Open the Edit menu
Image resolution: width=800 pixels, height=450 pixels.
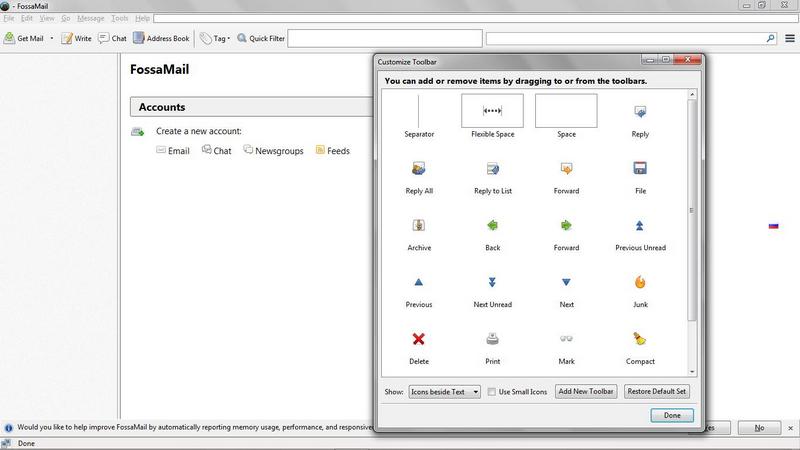click(x=27, y=18)
